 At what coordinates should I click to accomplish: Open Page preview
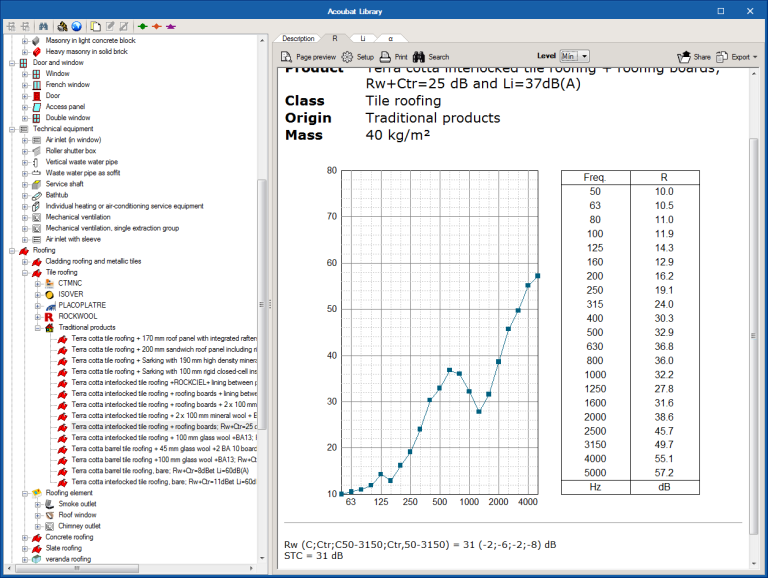click(x=308, y=57)
